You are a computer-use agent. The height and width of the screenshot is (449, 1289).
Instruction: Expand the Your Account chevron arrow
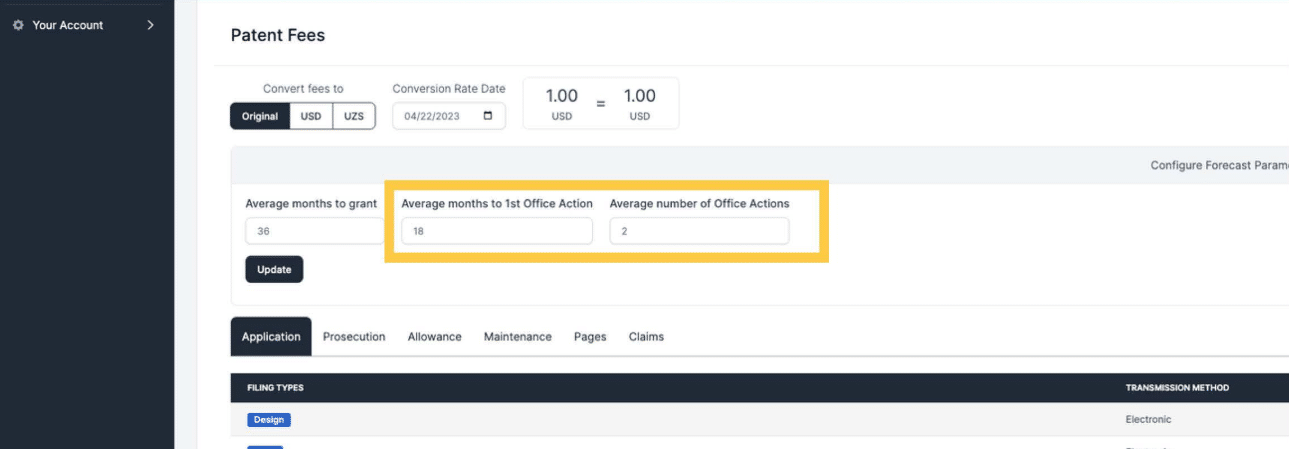click(150, 25)
